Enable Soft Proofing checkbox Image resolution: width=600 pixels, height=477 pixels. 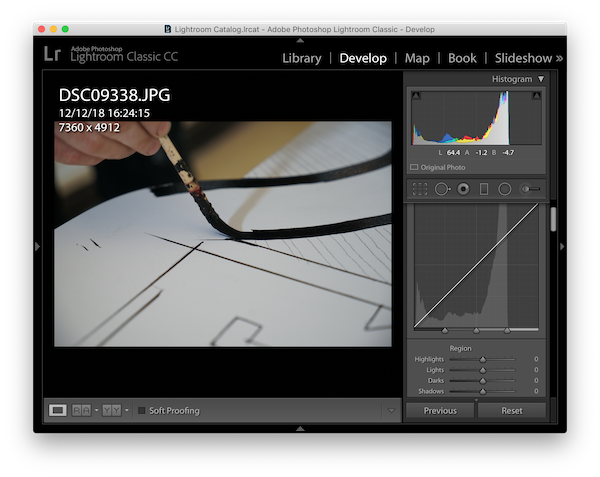pos(142,410)
